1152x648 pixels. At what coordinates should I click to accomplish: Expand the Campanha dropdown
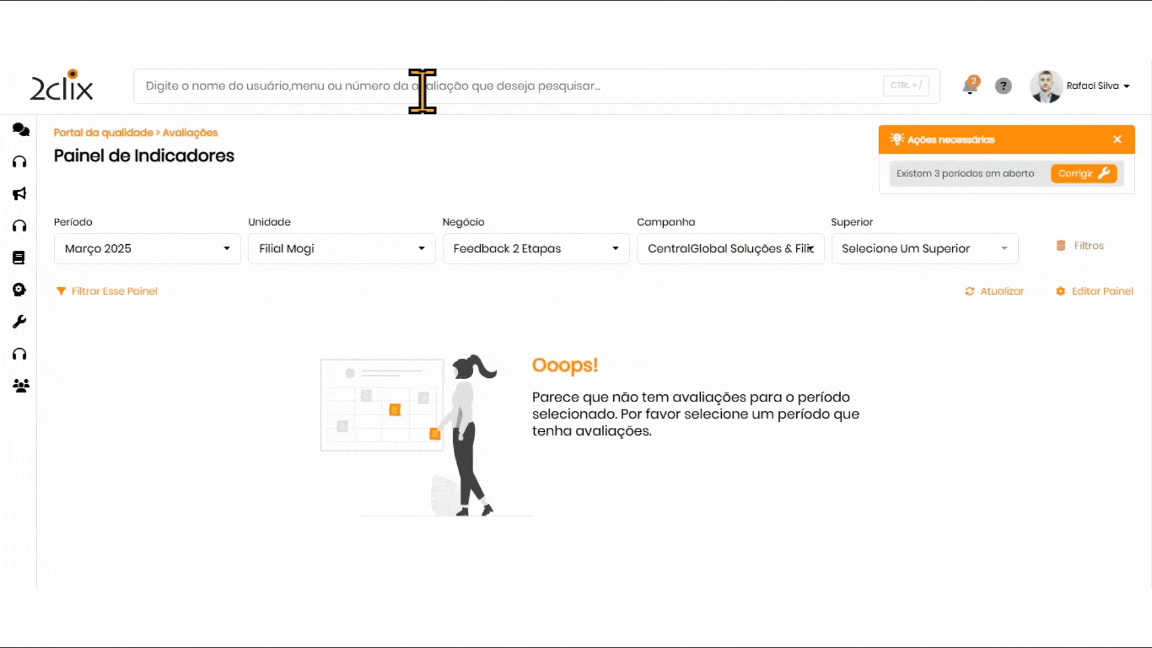pos(730,249)
